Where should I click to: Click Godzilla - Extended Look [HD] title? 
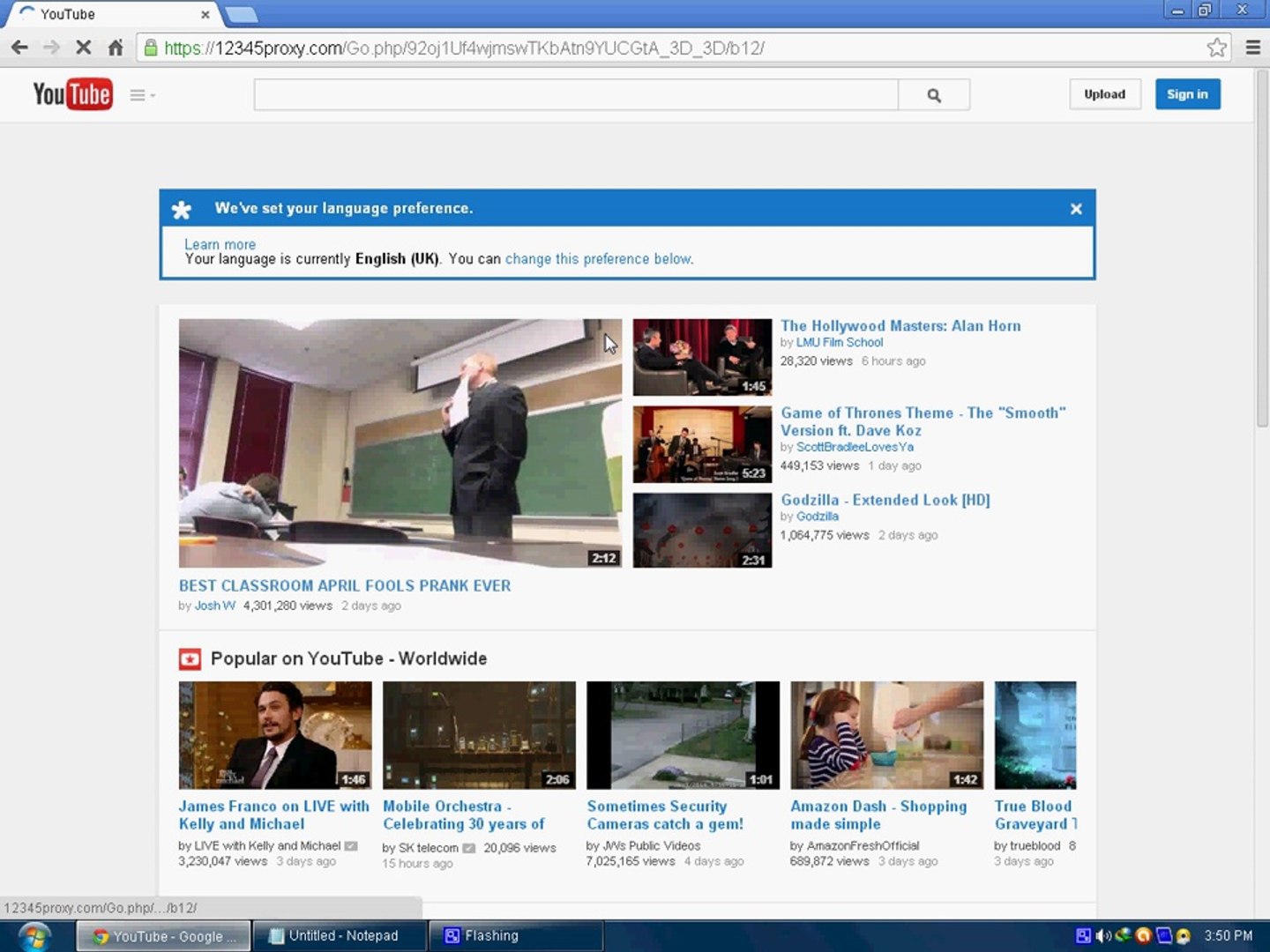pos(885,501)
